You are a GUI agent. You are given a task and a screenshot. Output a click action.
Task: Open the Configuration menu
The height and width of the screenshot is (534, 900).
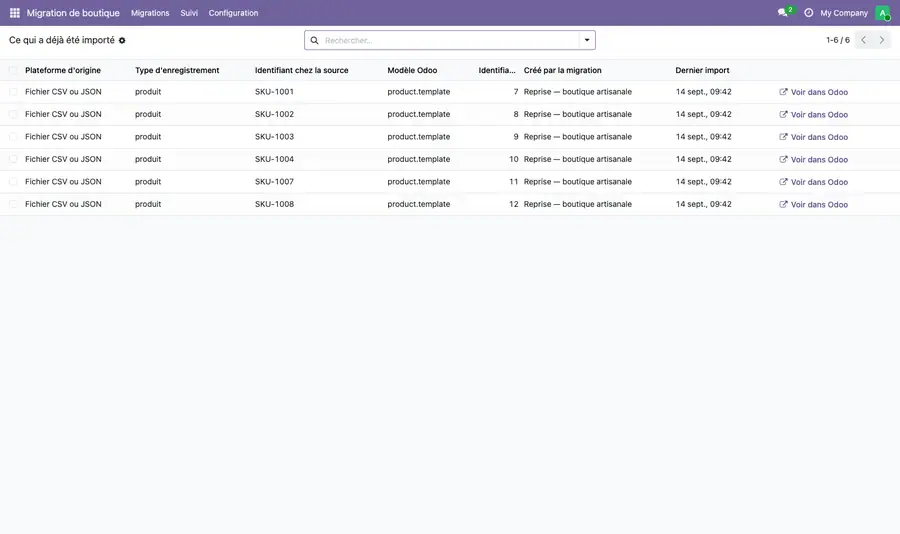click(233, 13)
